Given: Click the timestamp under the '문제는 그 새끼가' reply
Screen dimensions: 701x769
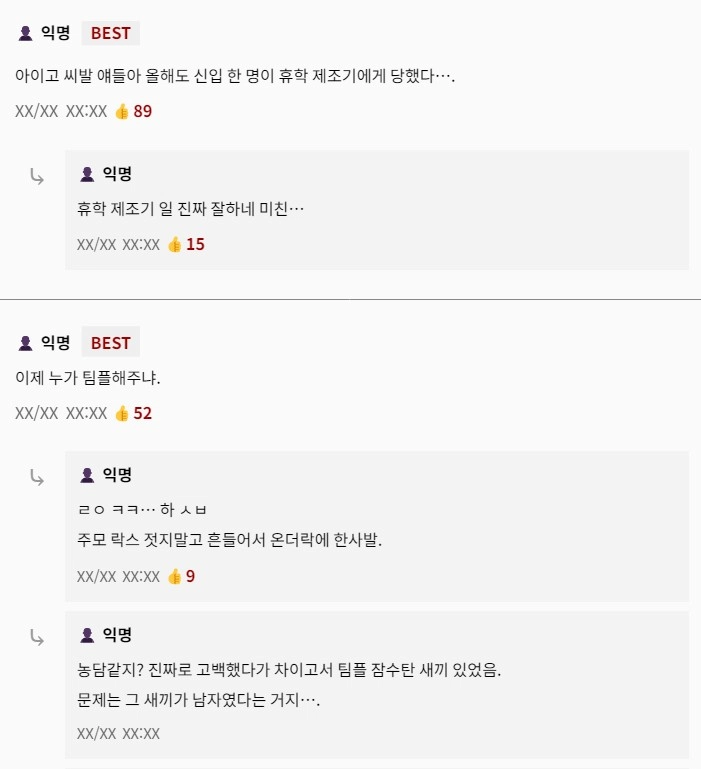Looking at the screenshot, I should pyautogui.click(x=118, y=733).
